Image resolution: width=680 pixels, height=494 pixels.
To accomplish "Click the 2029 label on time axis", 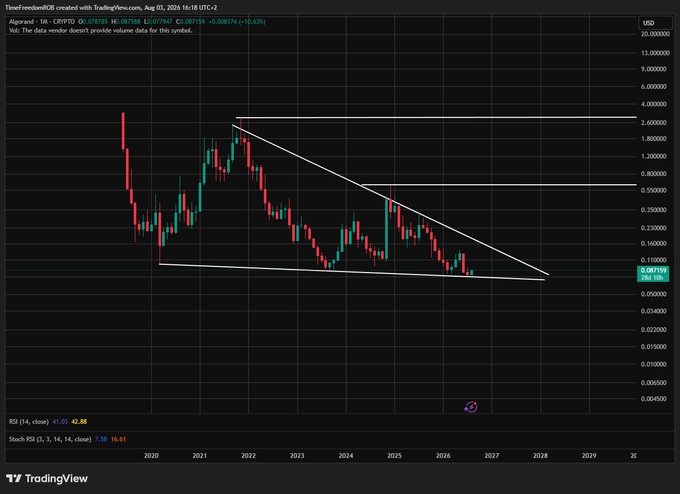I will tap(589, 455).
